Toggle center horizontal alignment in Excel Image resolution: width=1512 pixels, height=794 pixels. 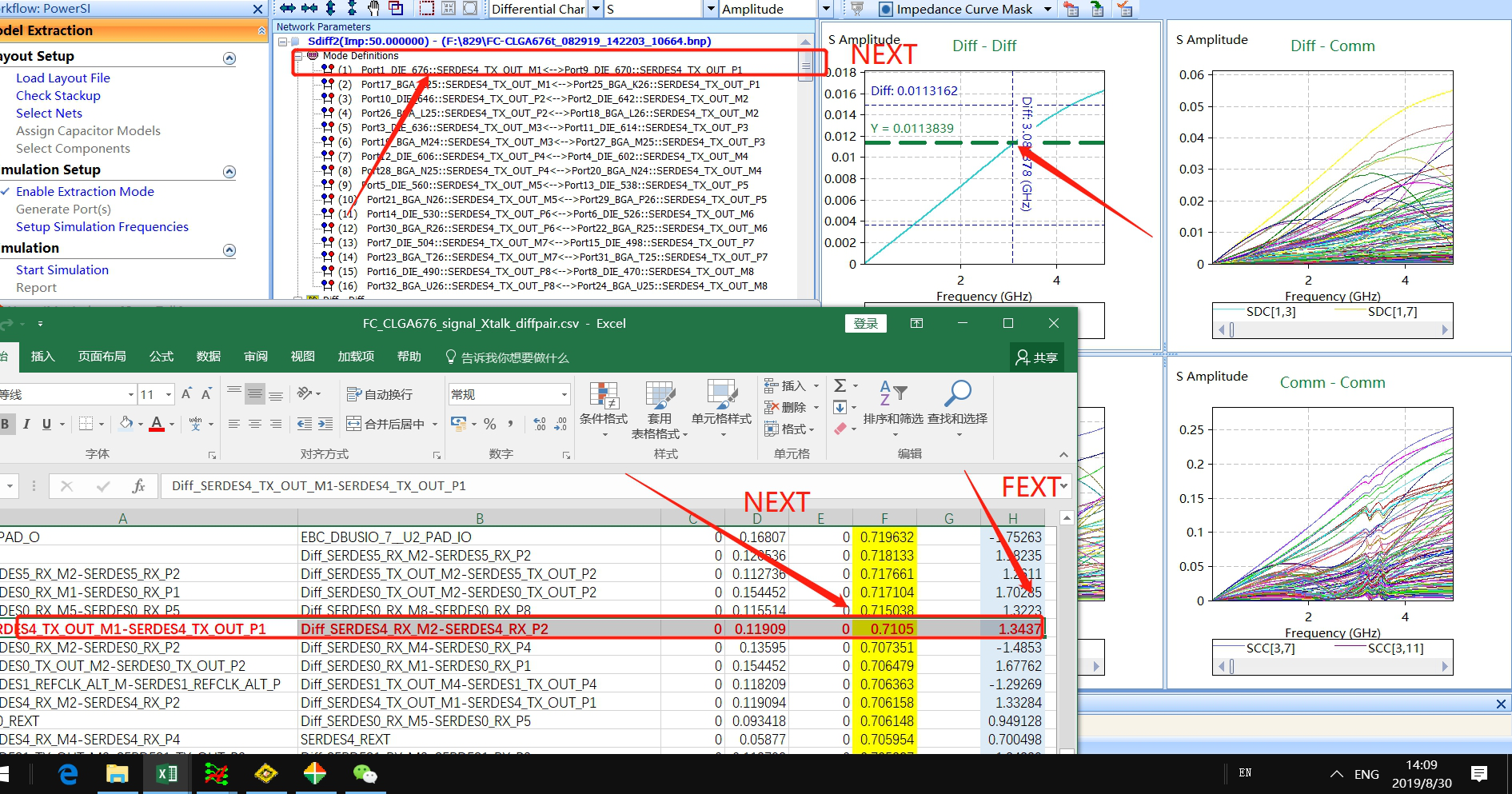point(255,424)
